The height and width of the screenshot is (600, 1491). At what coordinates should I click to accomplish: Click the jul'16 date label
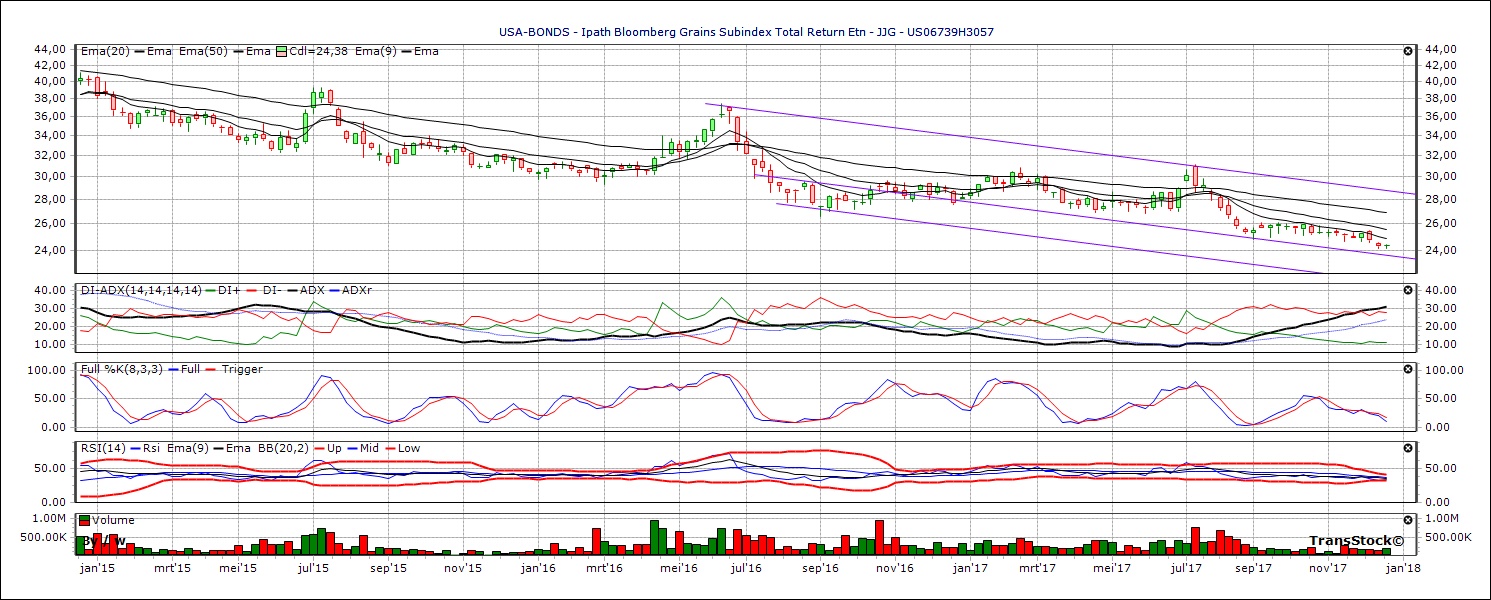(x=746, y=568)
